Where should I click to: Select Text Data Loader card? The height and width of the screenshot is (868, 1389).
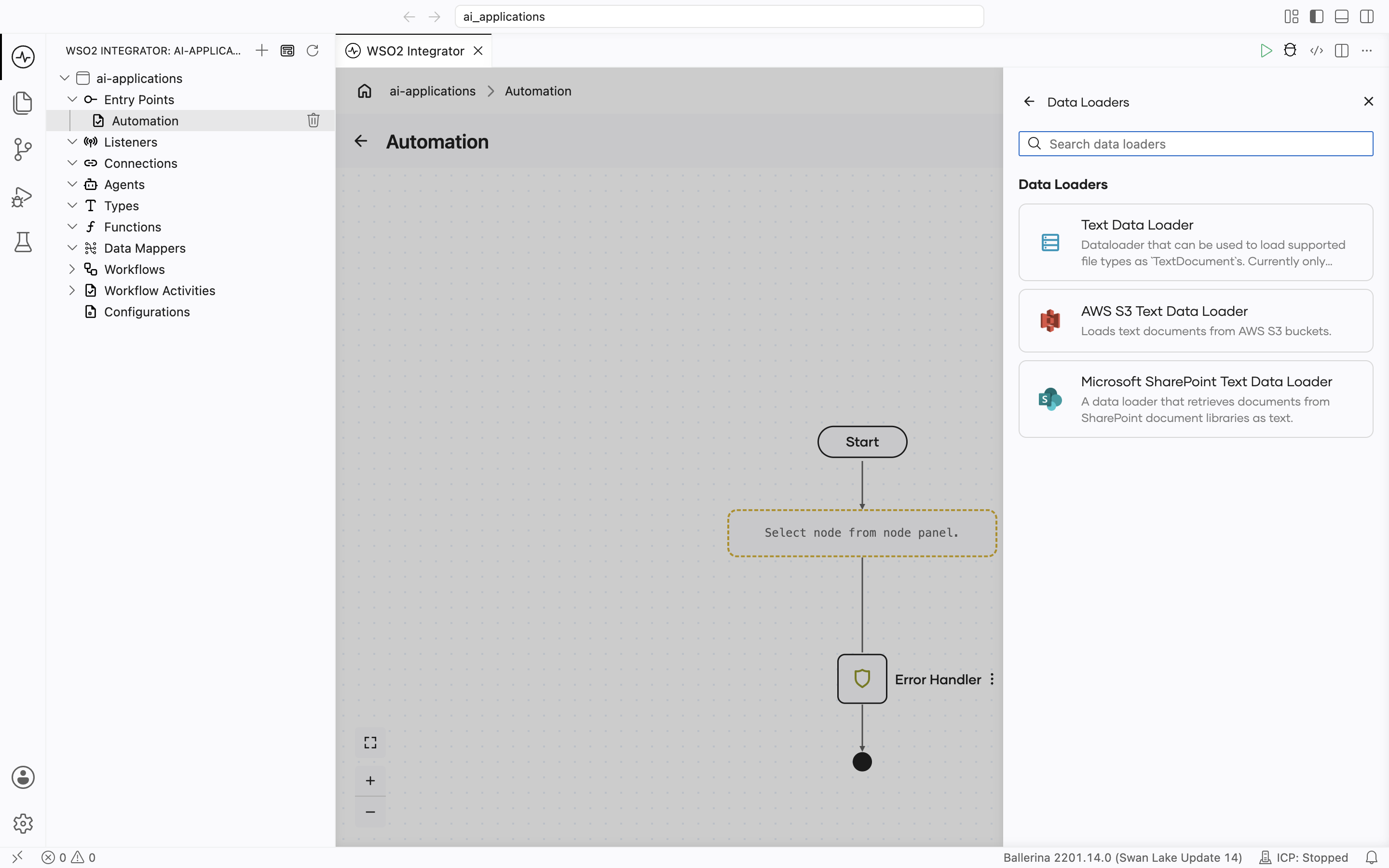1196,242
